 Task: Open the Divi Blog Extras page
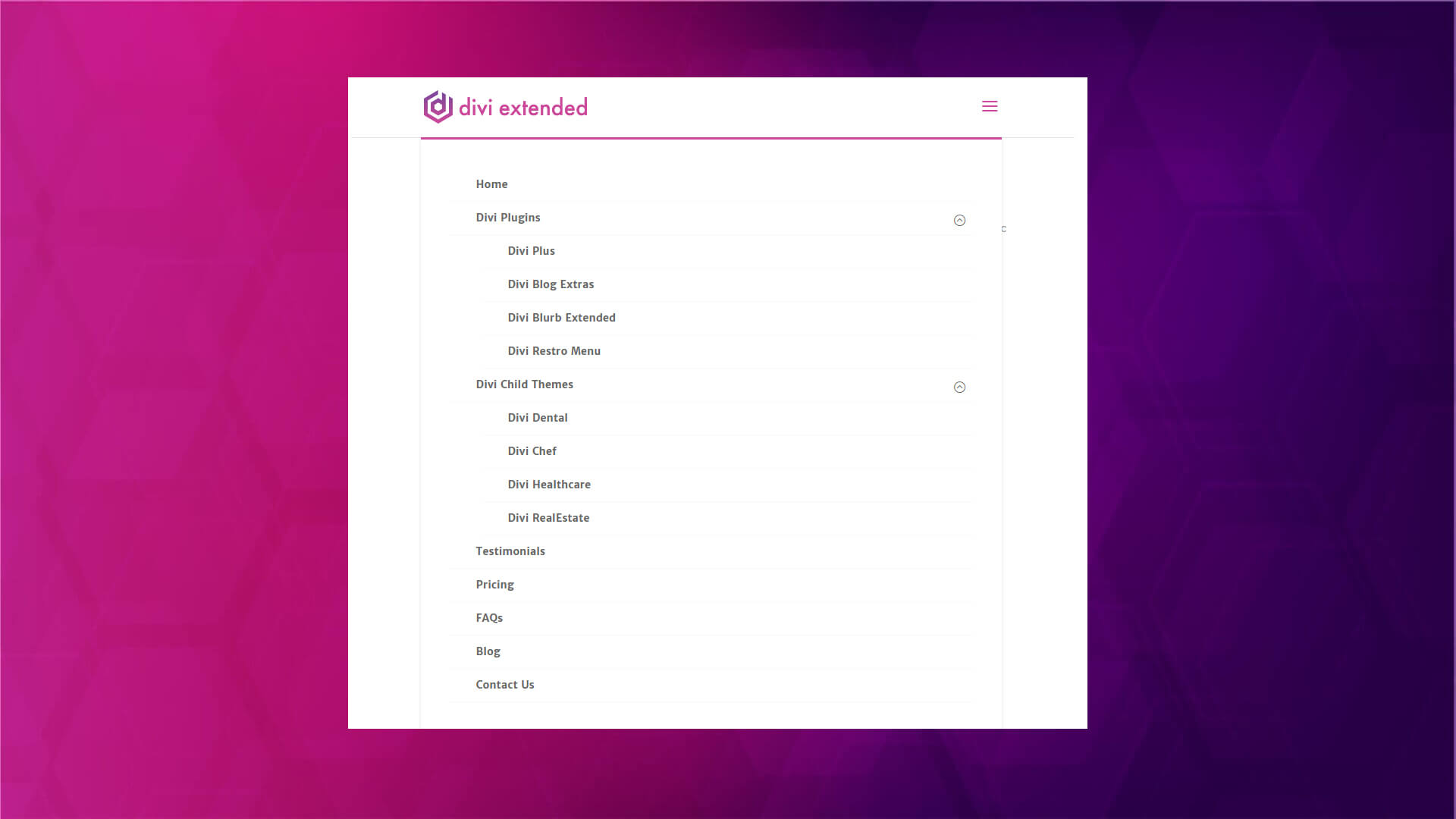click(x=551, y=284)
